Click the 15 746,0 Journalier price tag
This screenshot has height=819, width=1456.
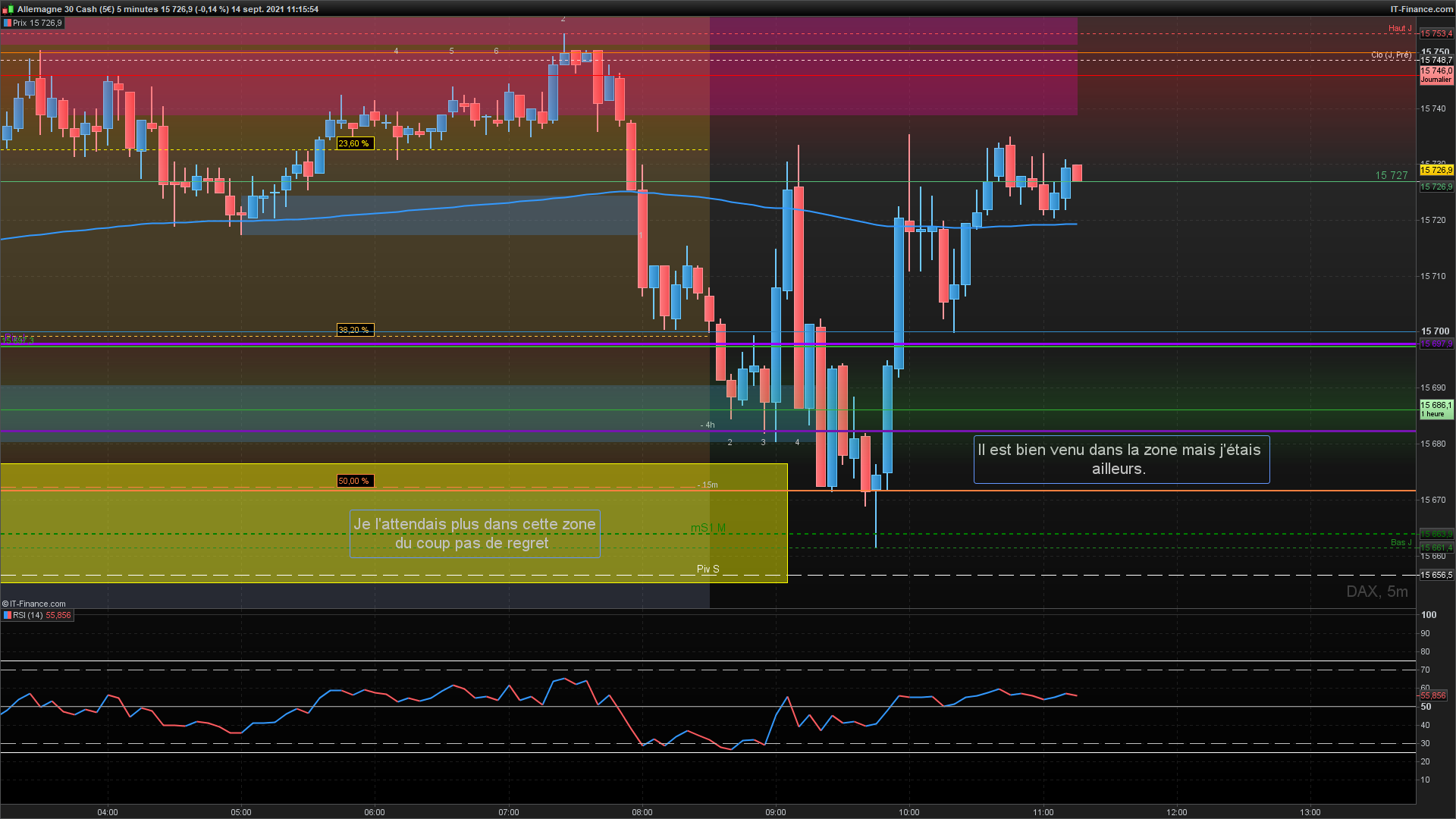point(1436,74)
